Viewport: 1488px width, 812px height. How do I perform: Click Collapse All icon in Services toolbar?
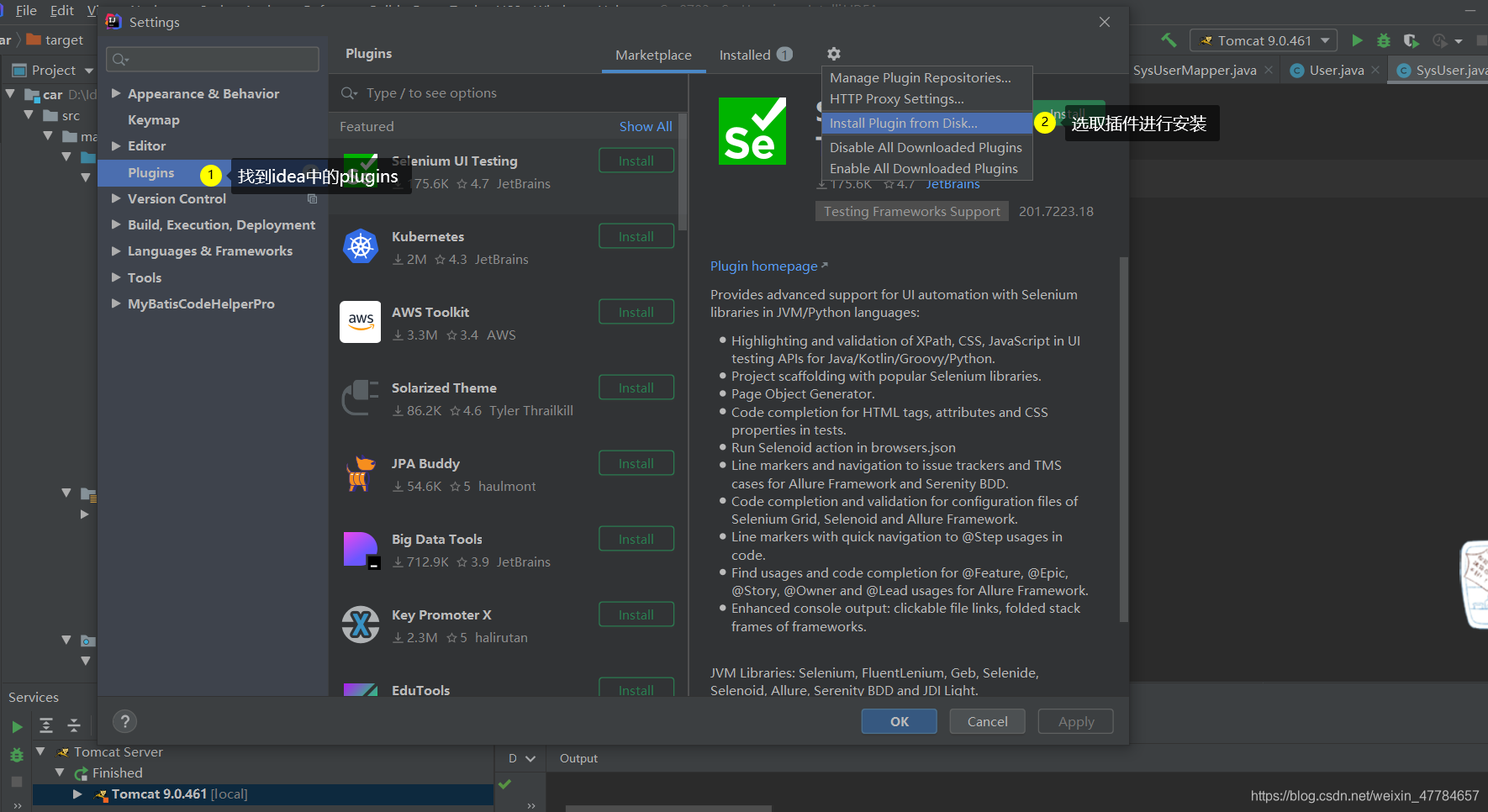pos(74,725)
